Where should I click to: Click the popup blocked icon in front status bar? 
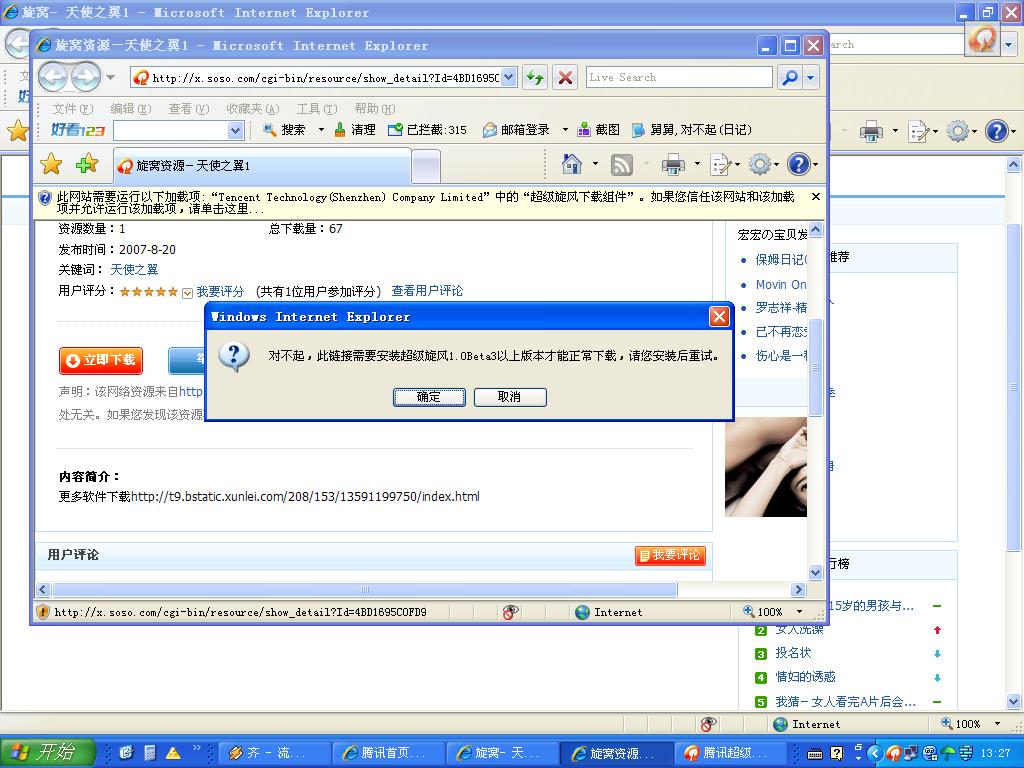click(x=511, y=612)
